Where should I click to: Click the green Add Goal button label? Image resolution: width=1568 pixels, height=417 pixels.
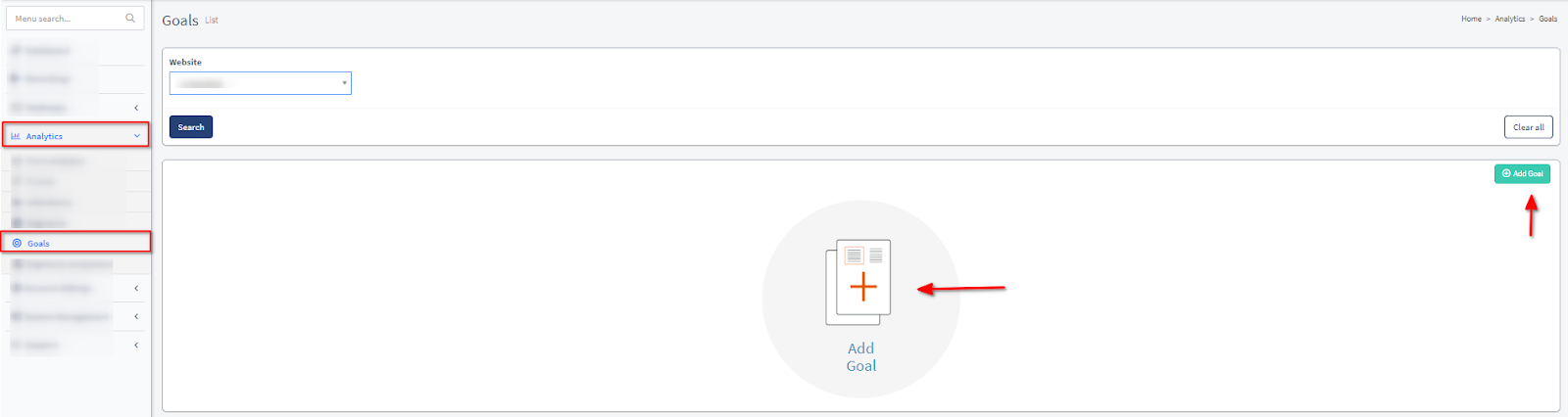[1528, 173]
